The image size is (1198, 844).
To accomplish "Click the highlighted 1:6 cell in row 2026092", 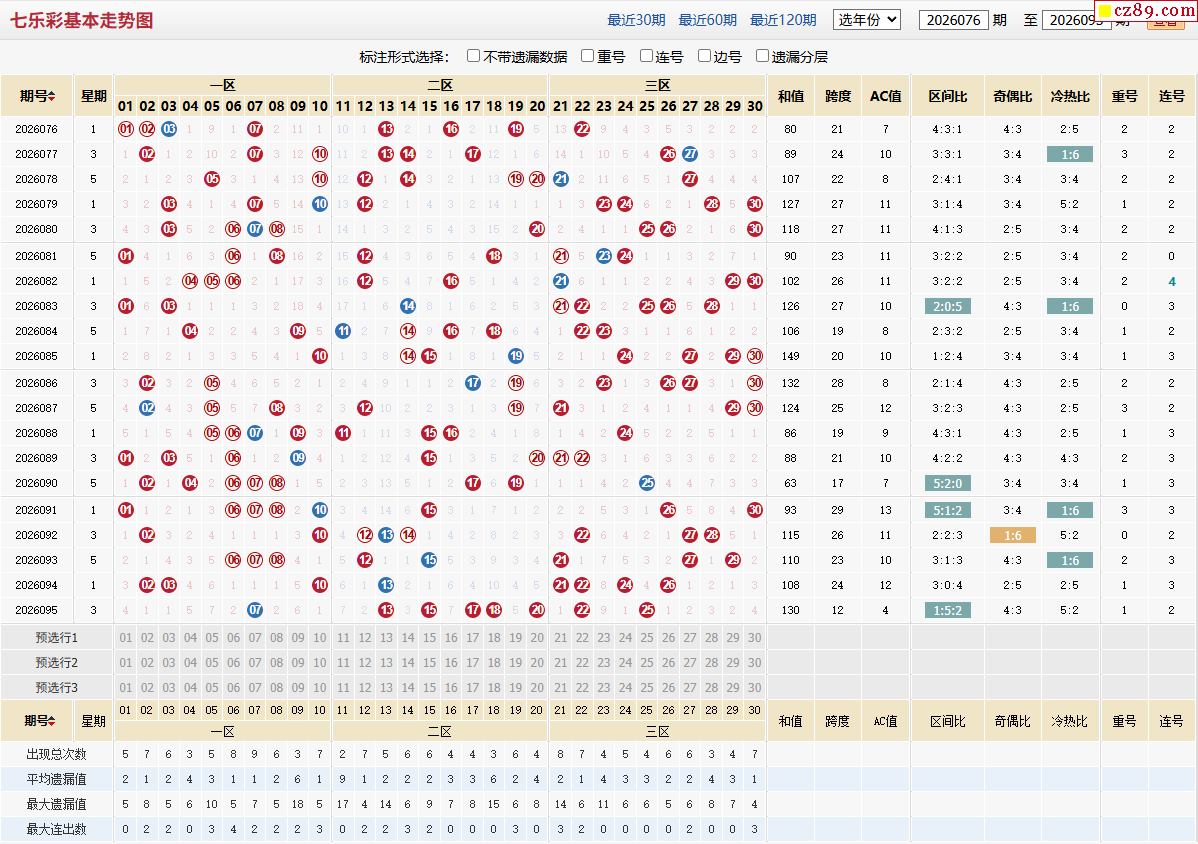I will pos(1012,535).
